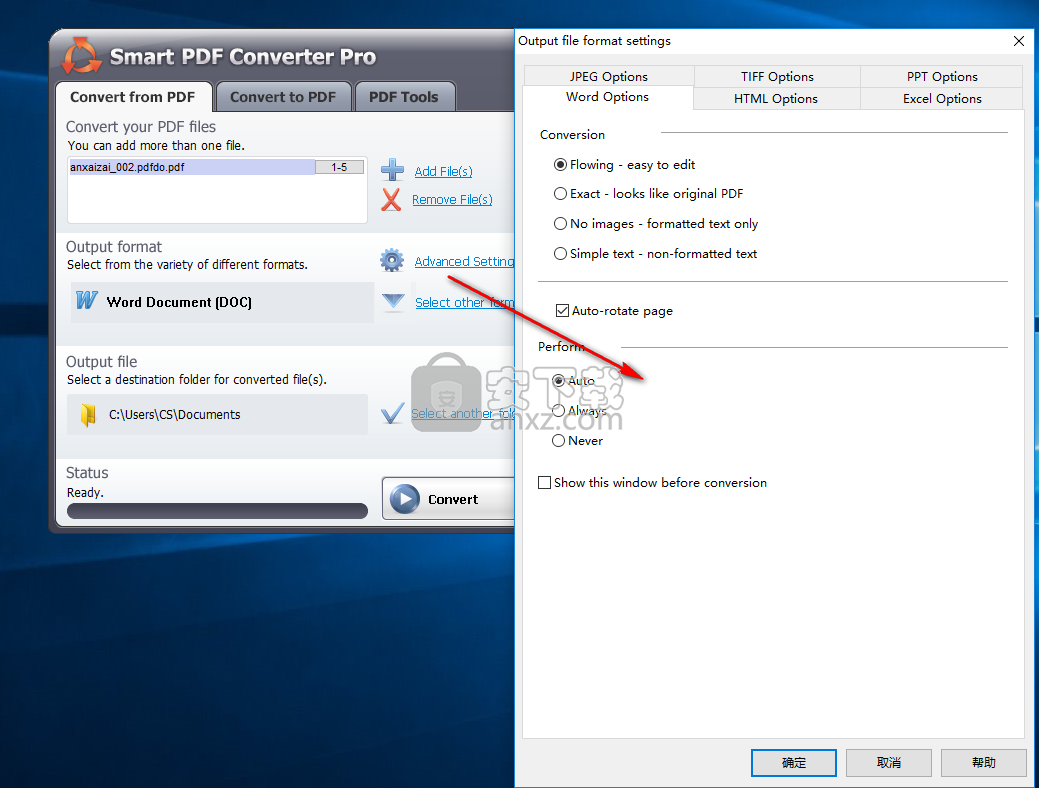Click the Smart PDF Converter Pro logo
1039x788 pixels.
click(81, 56)
